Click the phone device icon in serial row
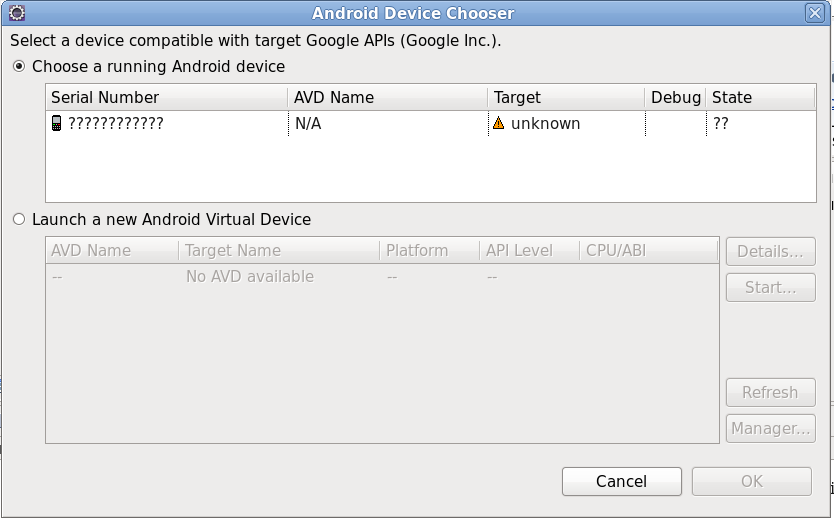The width and height of the screenshot is (834, 520). pos(56,123)
